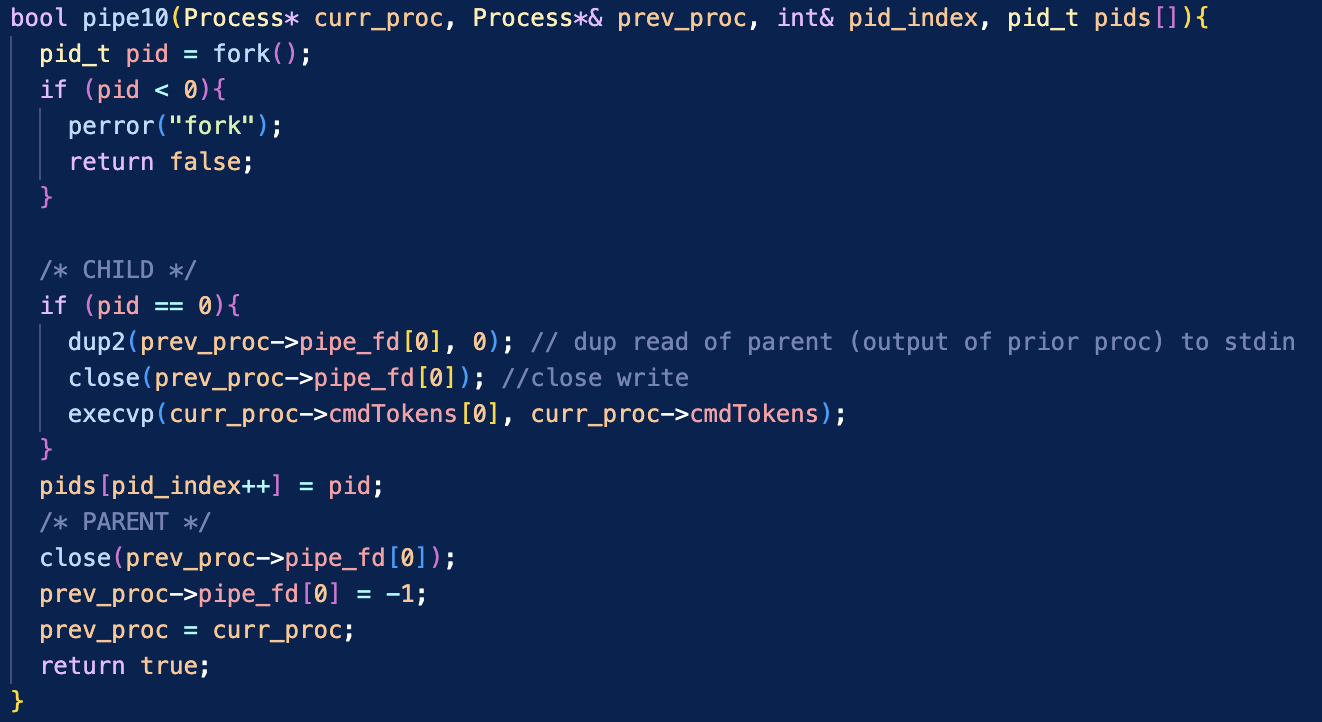1322x722 pixels.
Task: Click the "pid < 0" condition
Action: click(147, 90)
